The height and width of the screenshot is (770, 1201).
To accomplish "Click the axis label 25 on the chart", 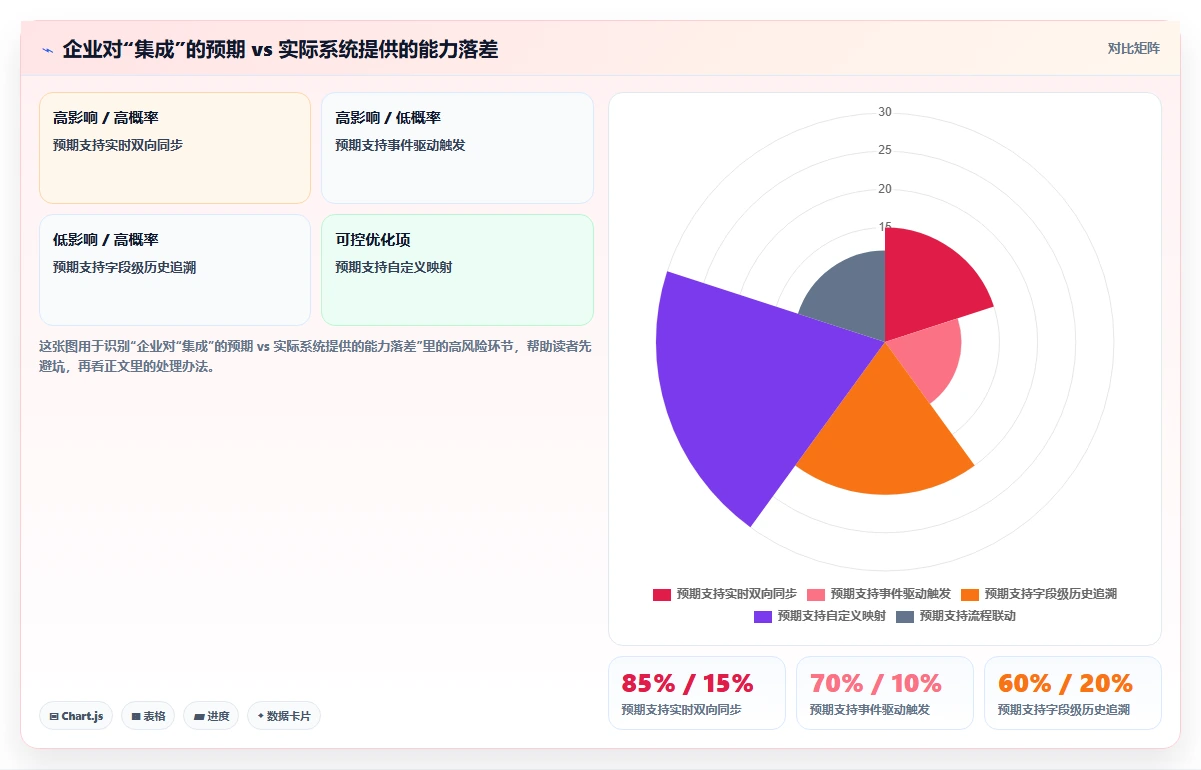I will (x=885, y=150).
